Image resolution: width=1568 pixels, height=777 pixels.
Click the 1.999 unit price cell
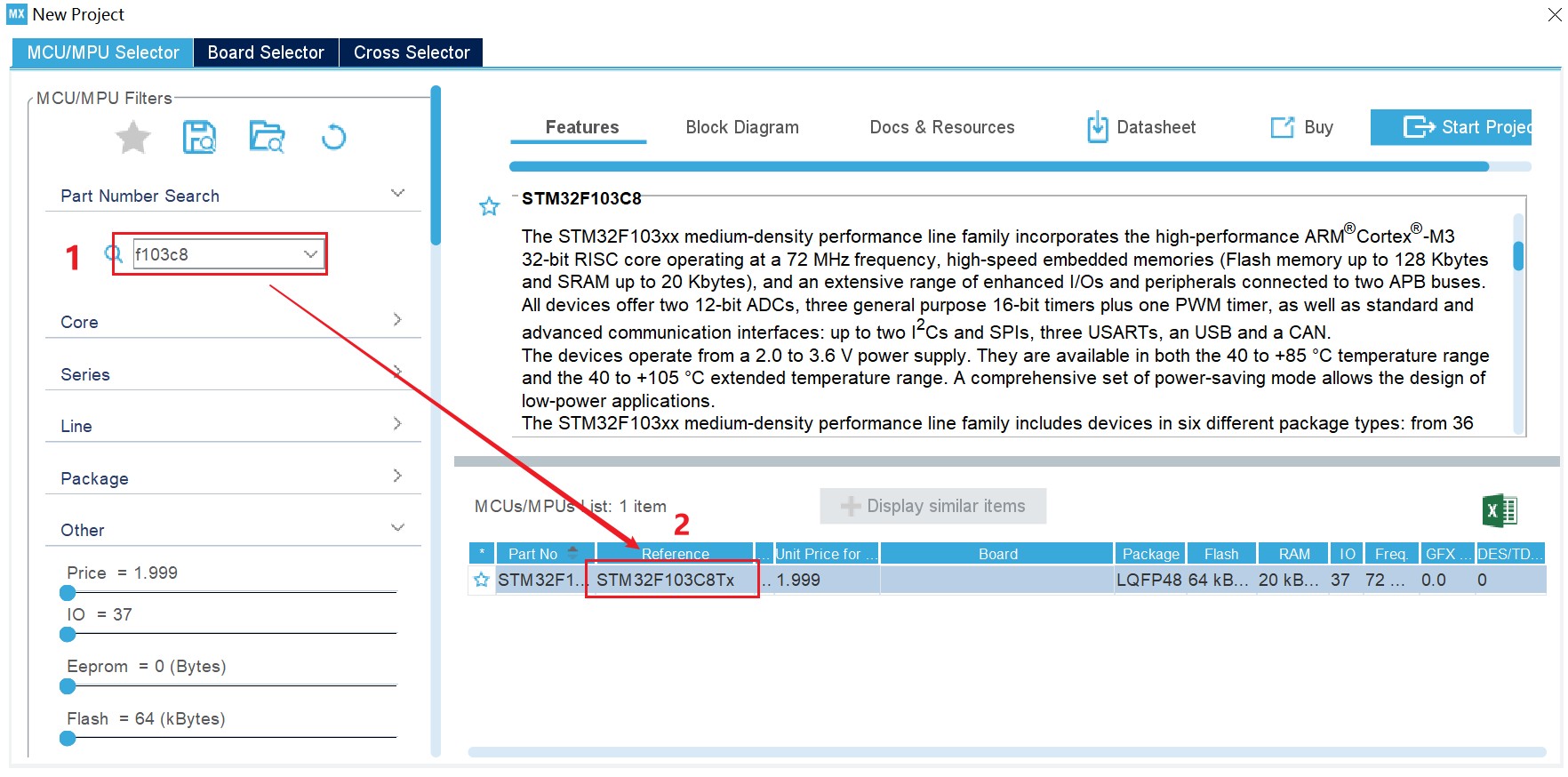827,580
